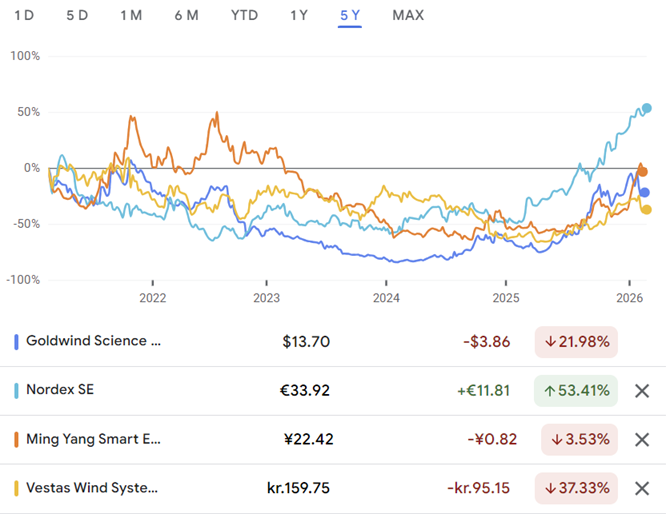Click the -$3.86 change value
Screen dimensions: 666x514
pyautogui.click(x=487, y=342)
